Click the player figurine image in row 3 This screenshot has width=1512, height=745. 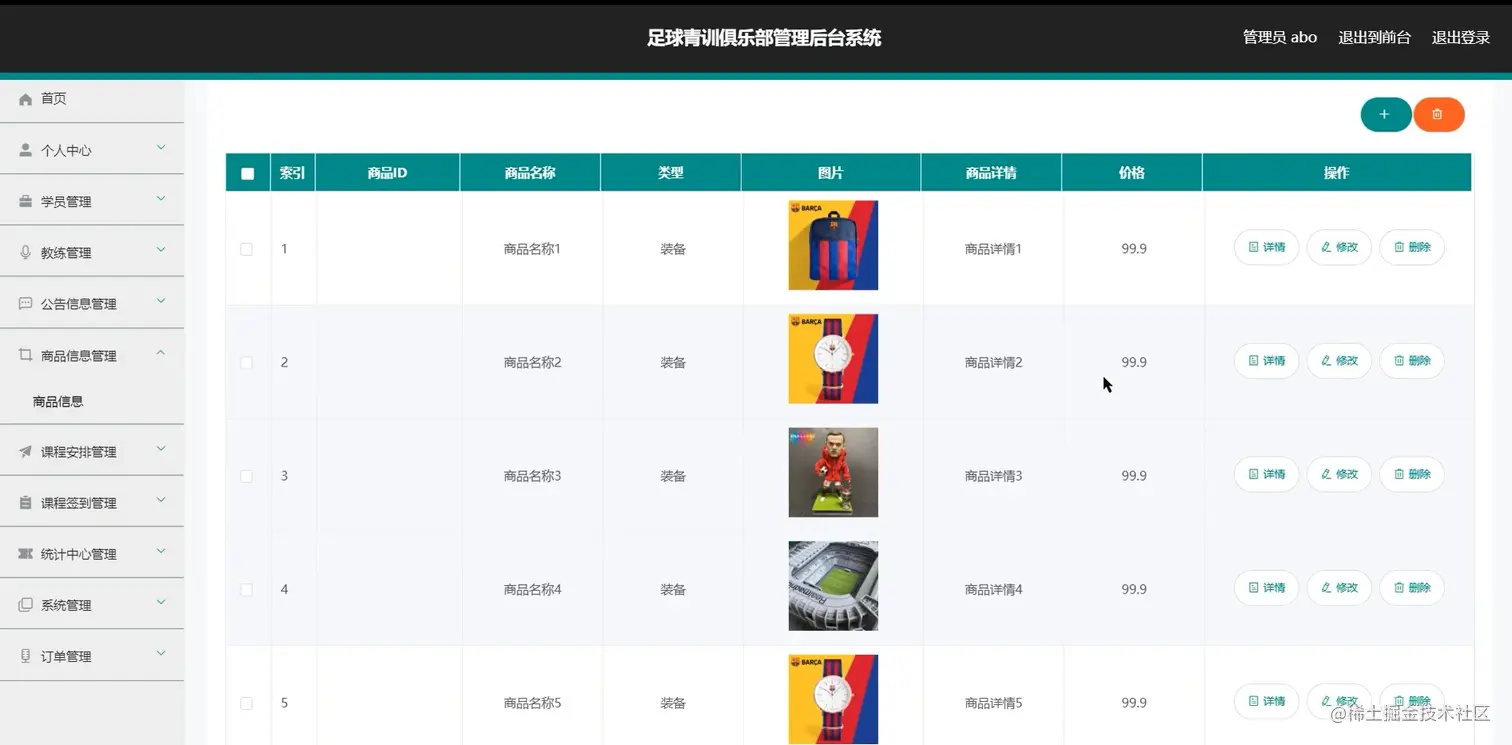point(833,472)
